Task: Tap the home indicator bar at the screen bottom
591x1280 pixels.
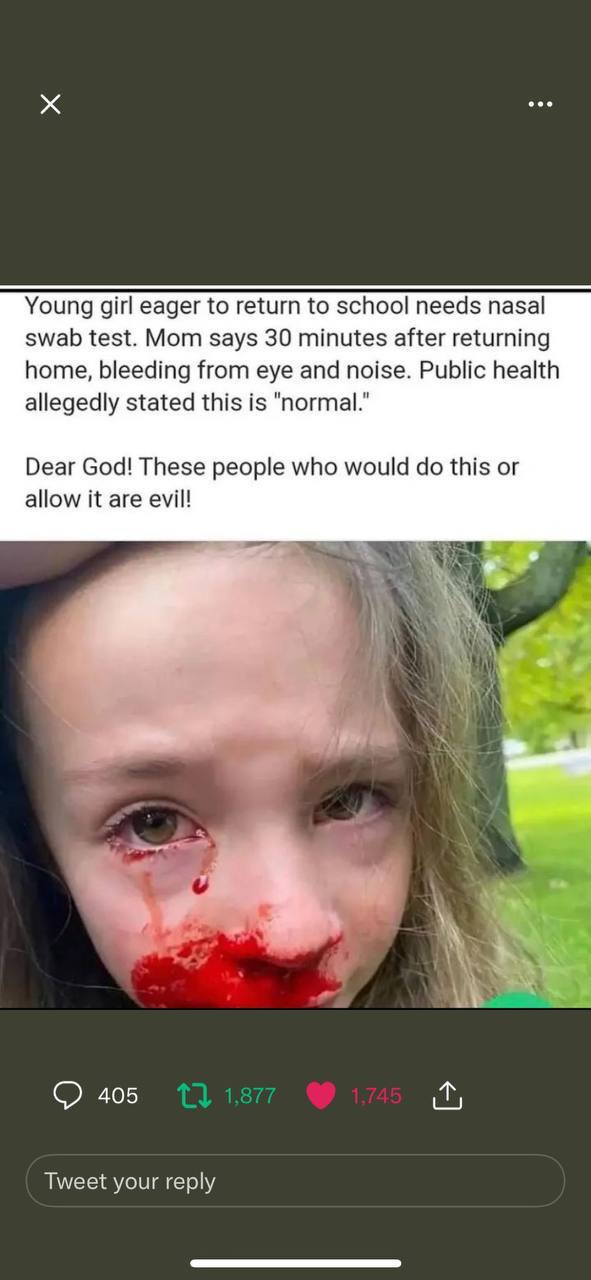Action: [x=295, y=1263]
